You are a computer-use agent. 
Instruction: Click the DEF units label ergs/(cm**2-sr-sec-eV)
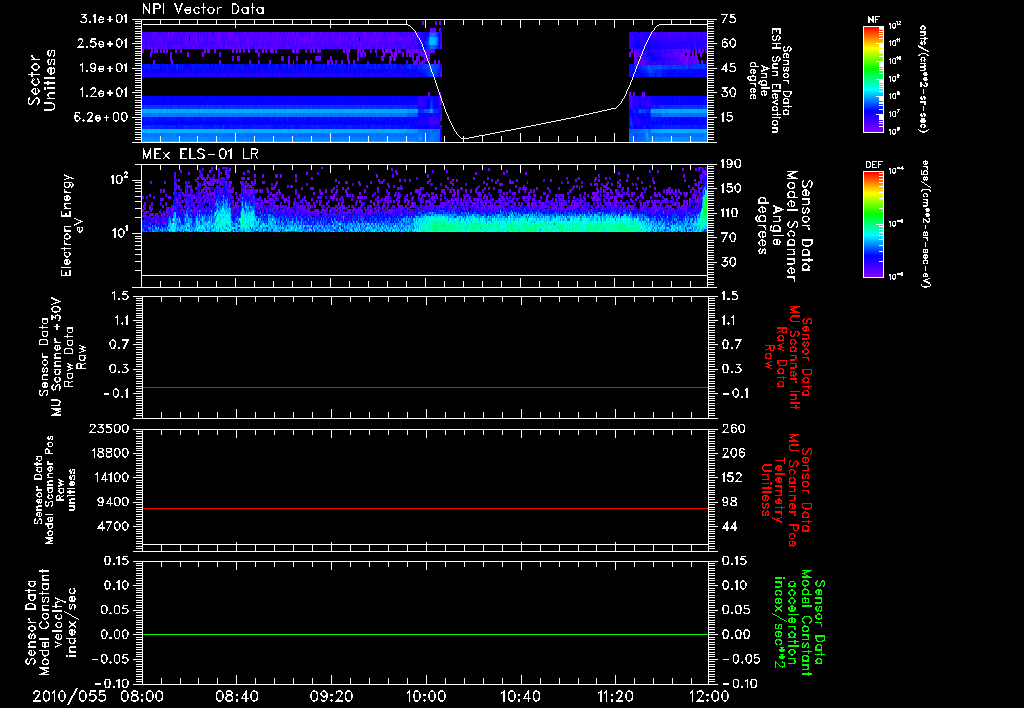927,223
